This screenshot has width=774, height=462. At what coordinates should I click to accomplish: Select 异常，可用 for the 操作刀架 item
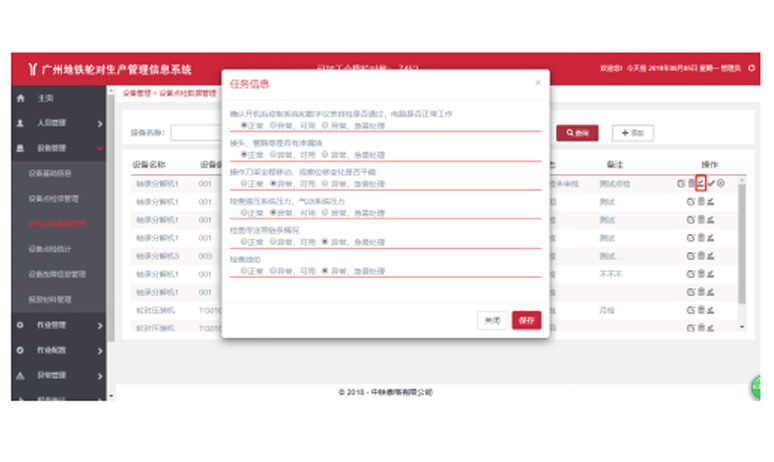273,184
